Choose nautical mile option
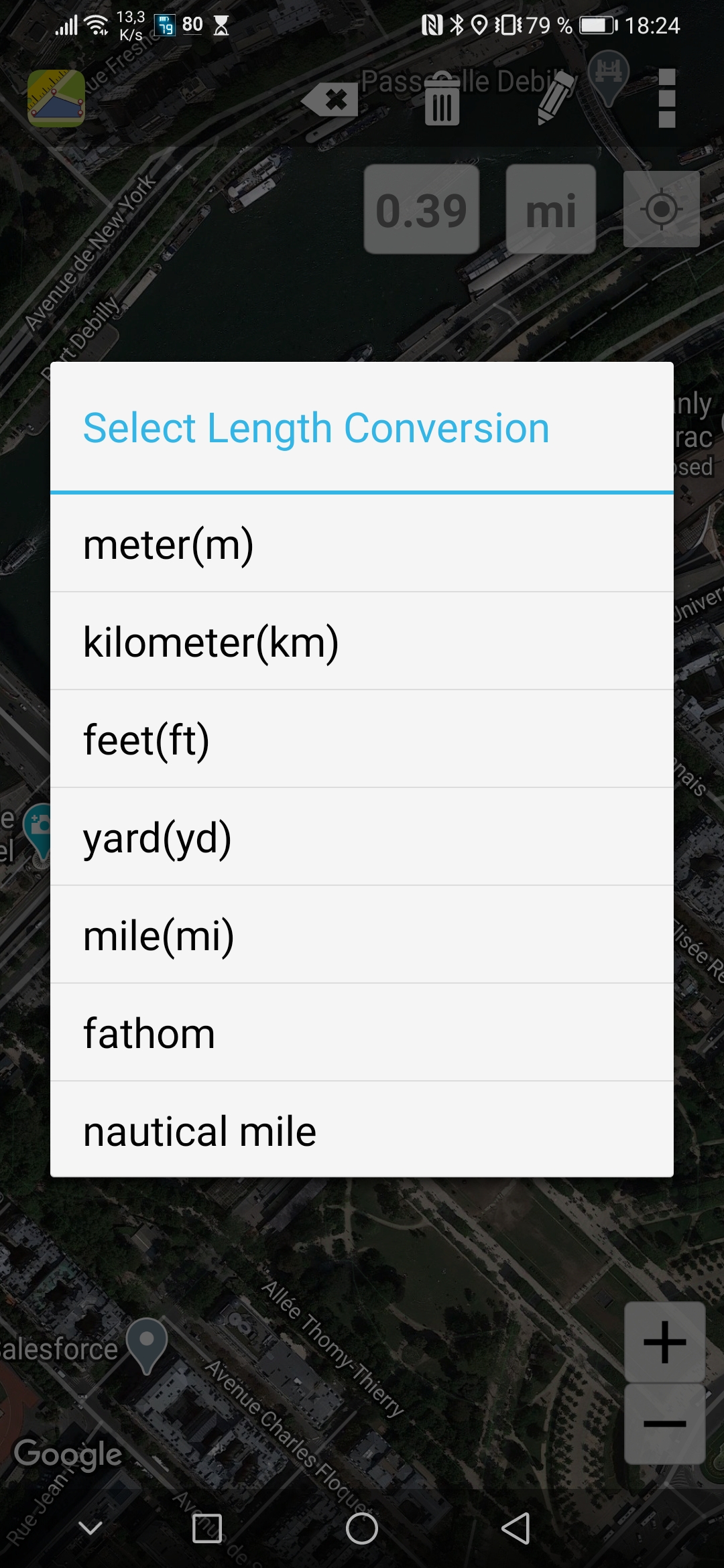This screenshot has width=724, height=1568. point(362,1130)
